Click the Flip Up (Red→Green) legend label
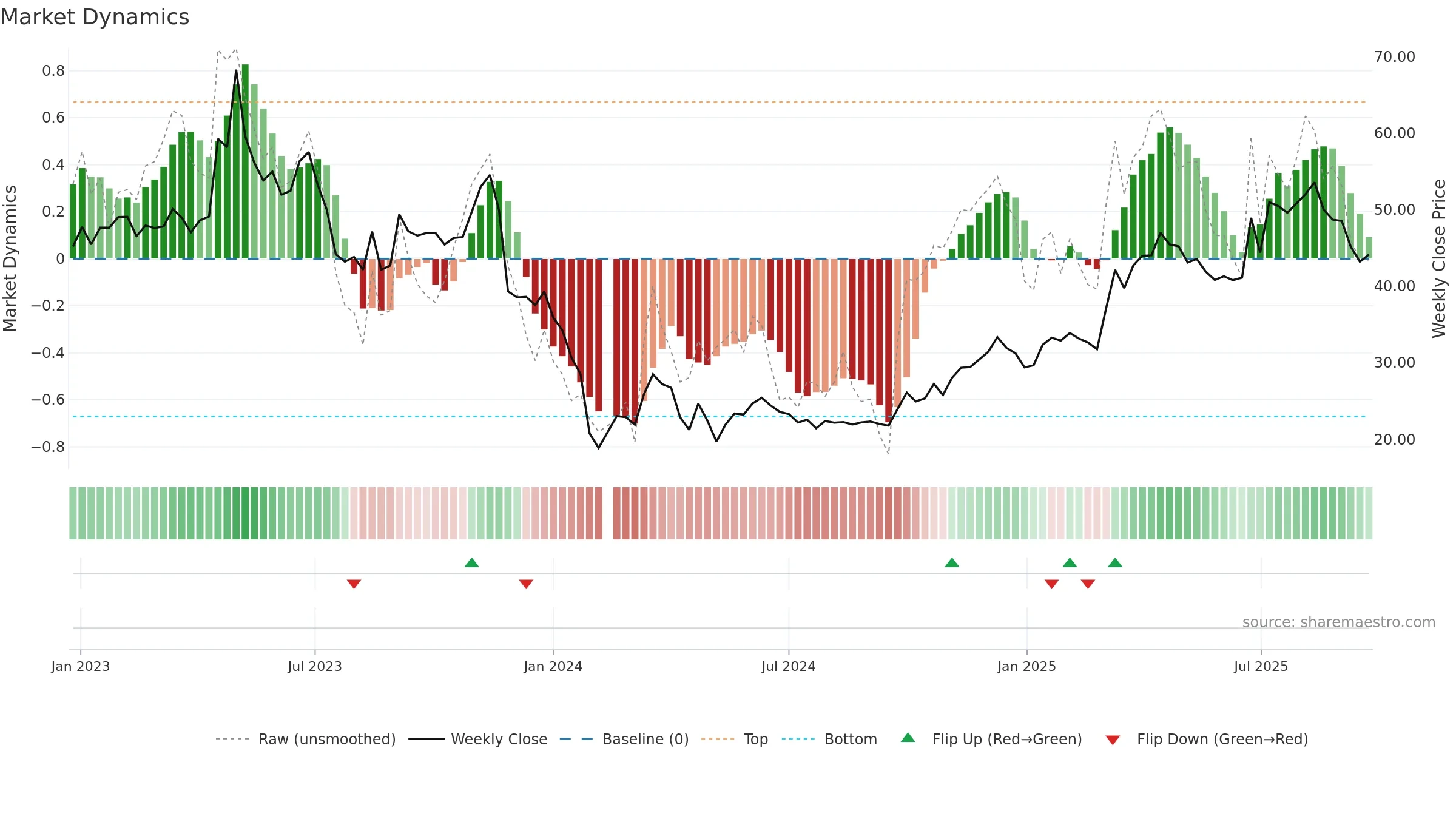Screen dimensions: 1456x819 tap(1007, 739)
